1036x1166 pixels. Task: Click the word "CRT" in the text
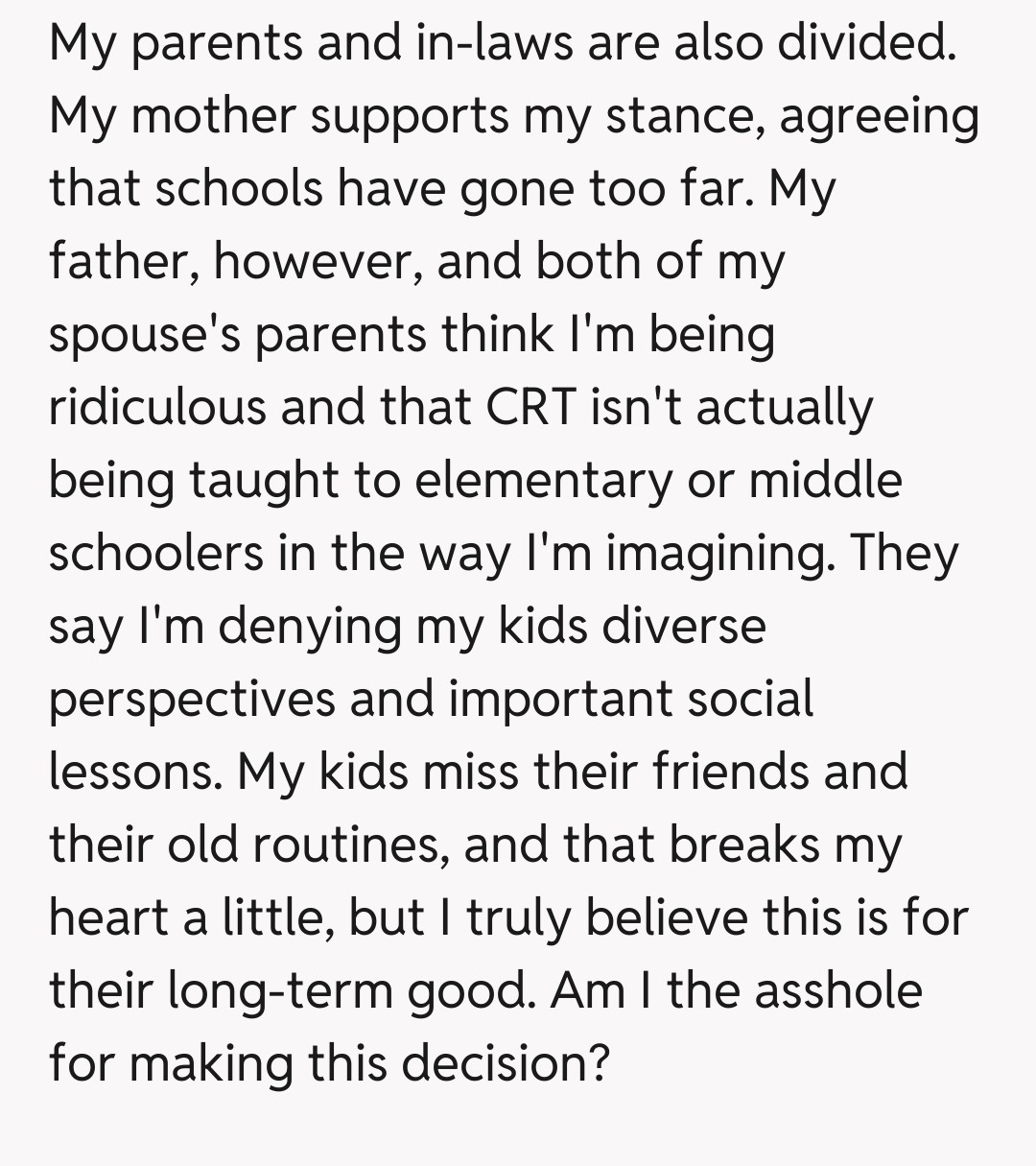coord(530,407)
